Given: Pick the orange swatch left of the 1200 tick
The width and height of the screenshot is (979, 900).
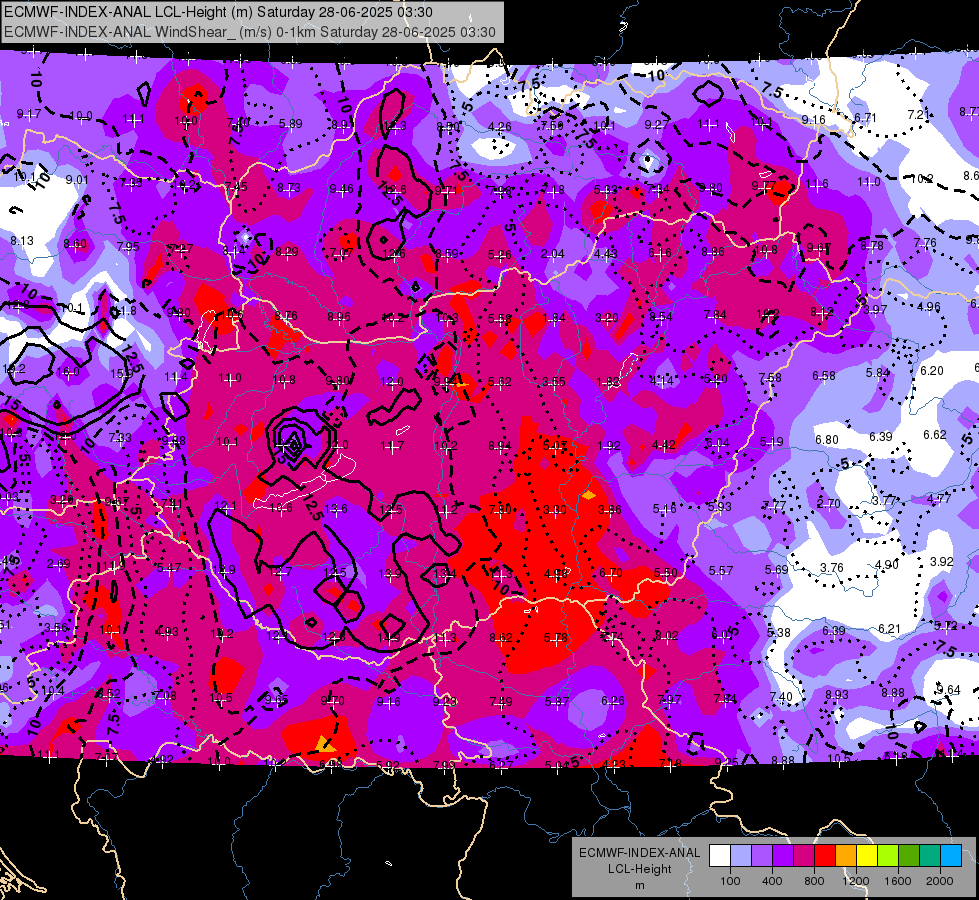Looking at the screenshot, I should pos(845,855).
